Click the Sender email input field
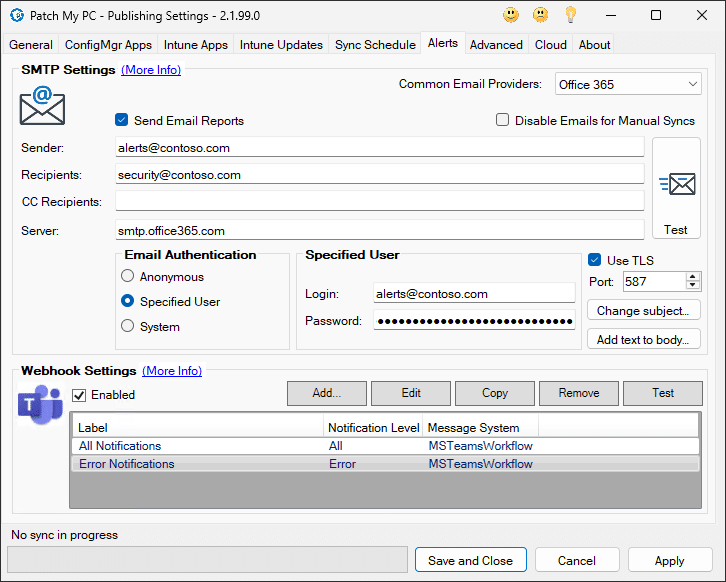 tap(379, 147)
